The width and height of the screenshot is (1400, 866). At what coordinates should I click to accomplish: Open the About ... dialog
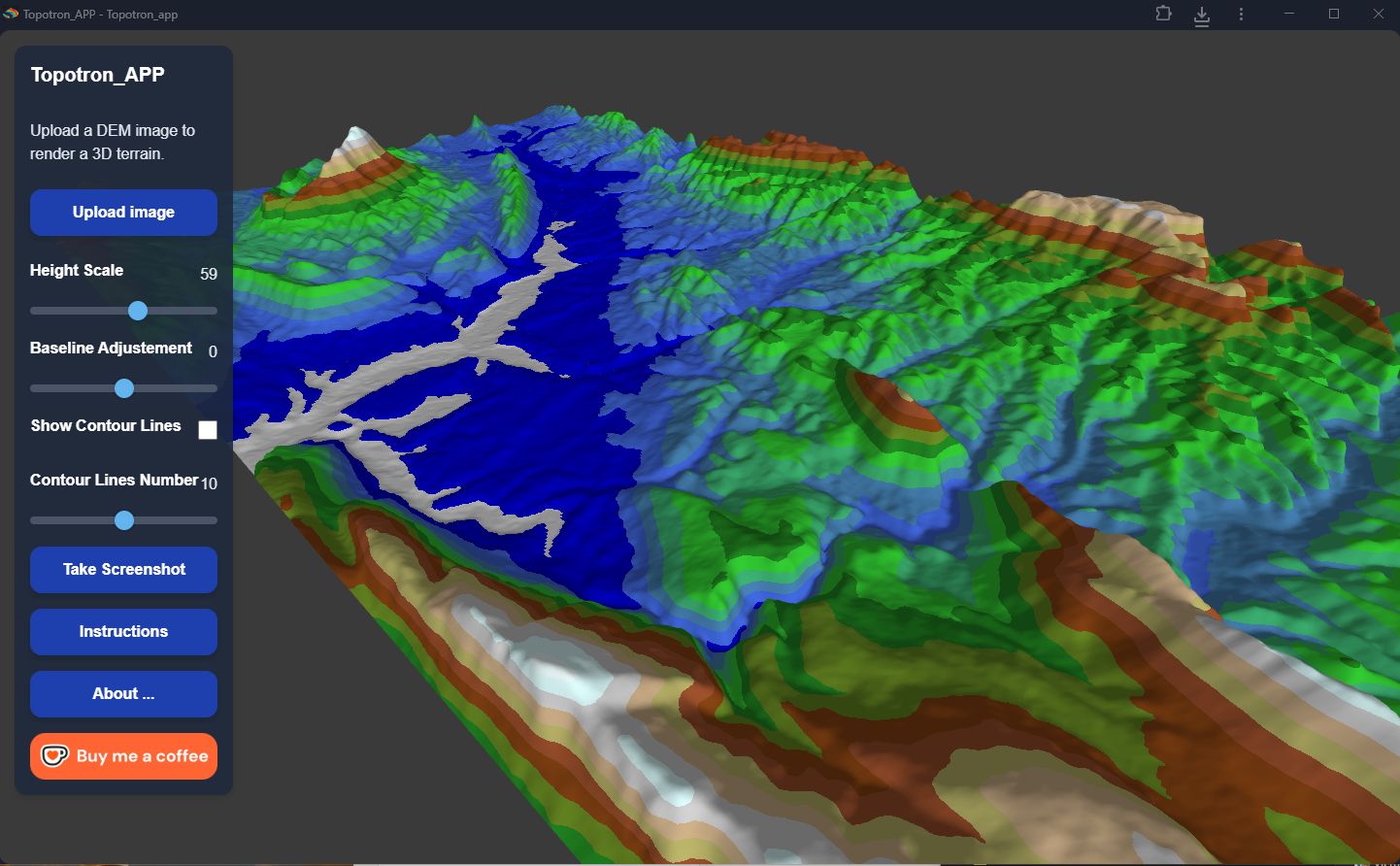(x=123, y=694)
